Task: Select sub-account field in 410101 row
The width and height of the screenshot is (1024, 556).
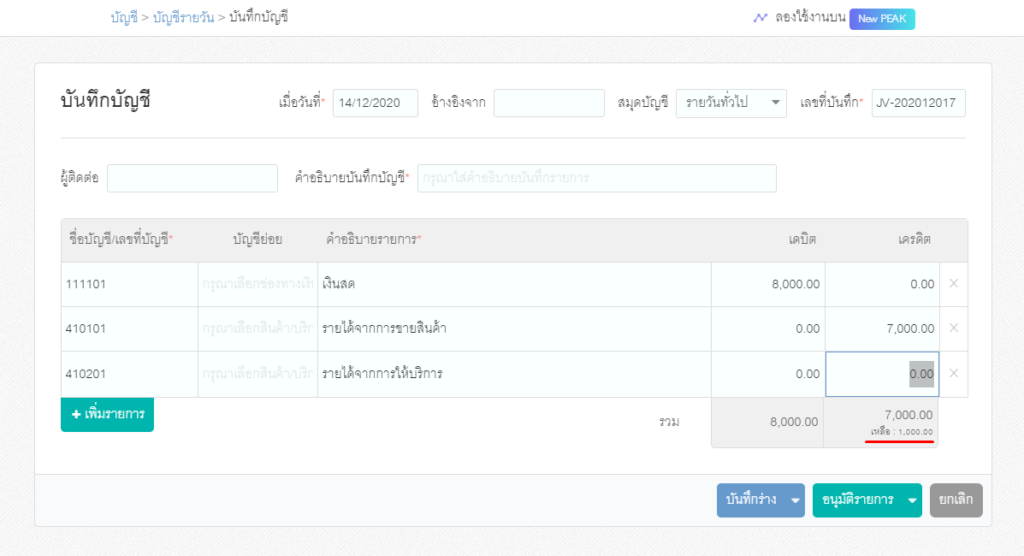Action: (257, 329)
